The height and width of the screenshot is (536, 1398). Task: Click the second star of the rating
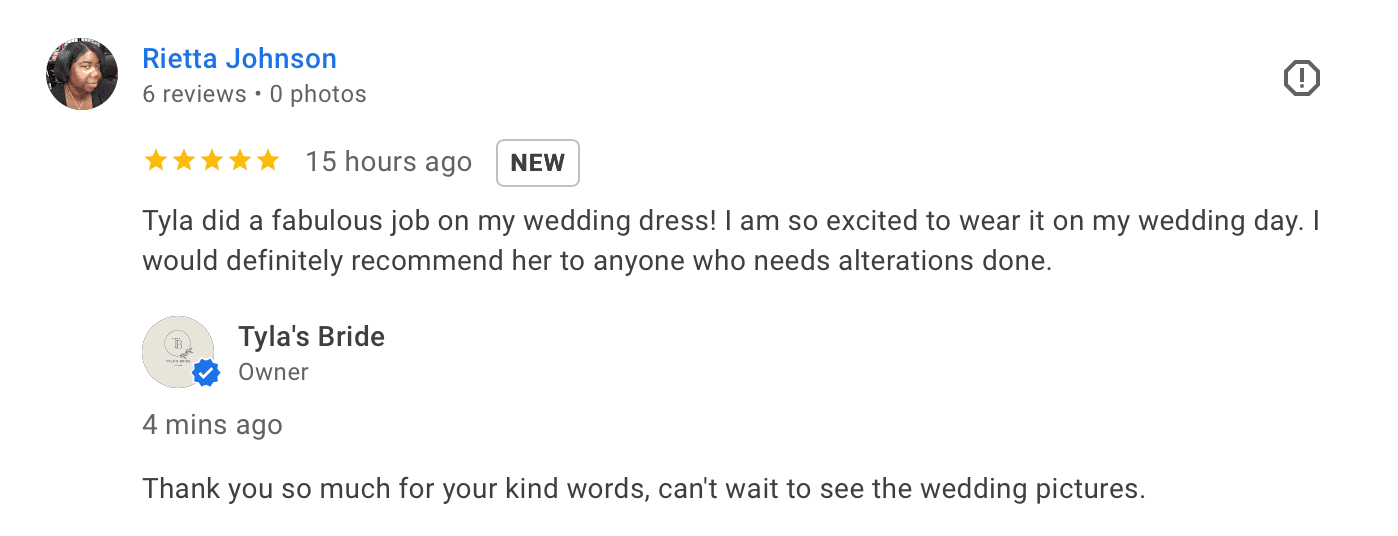click(x=184, y=161)
